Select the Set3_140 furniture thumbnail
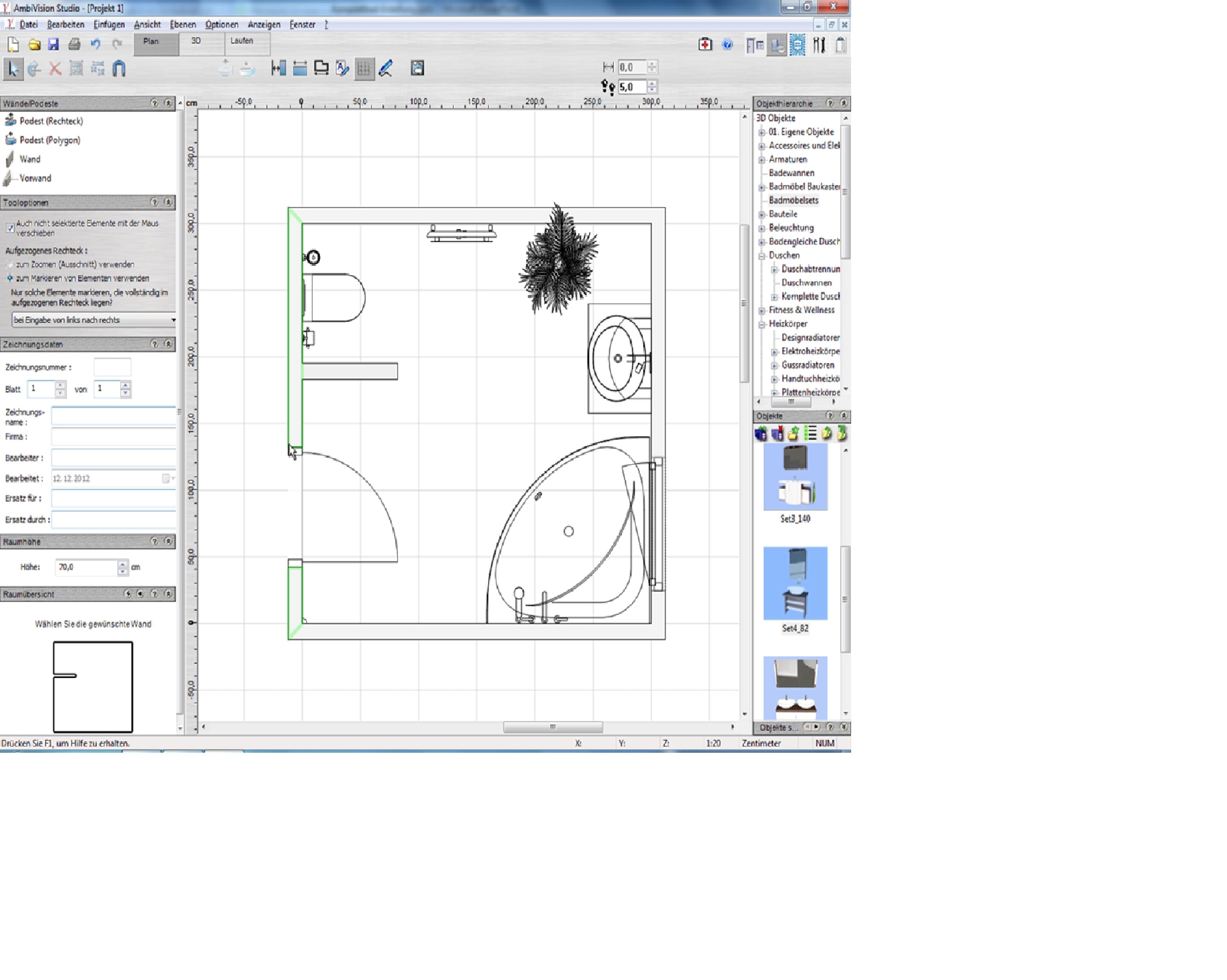Image resolution: width=1227 pixels, height=980 pixels. click(795, 477)
